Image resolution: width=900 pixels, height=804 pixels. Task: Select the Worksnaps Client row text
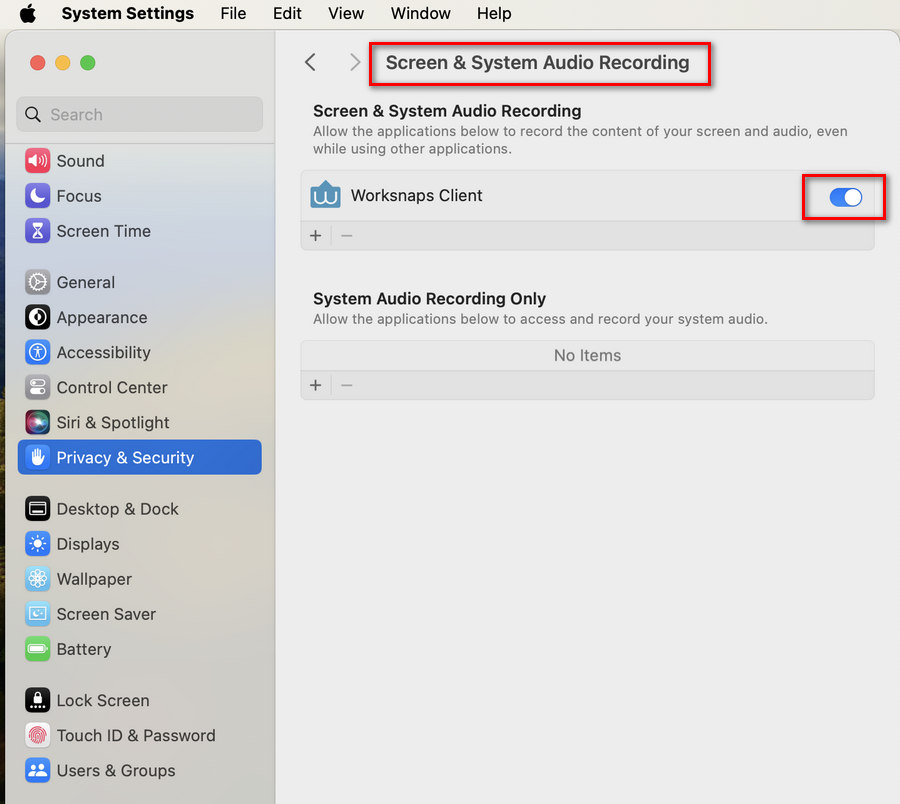(x=417, y=195)
